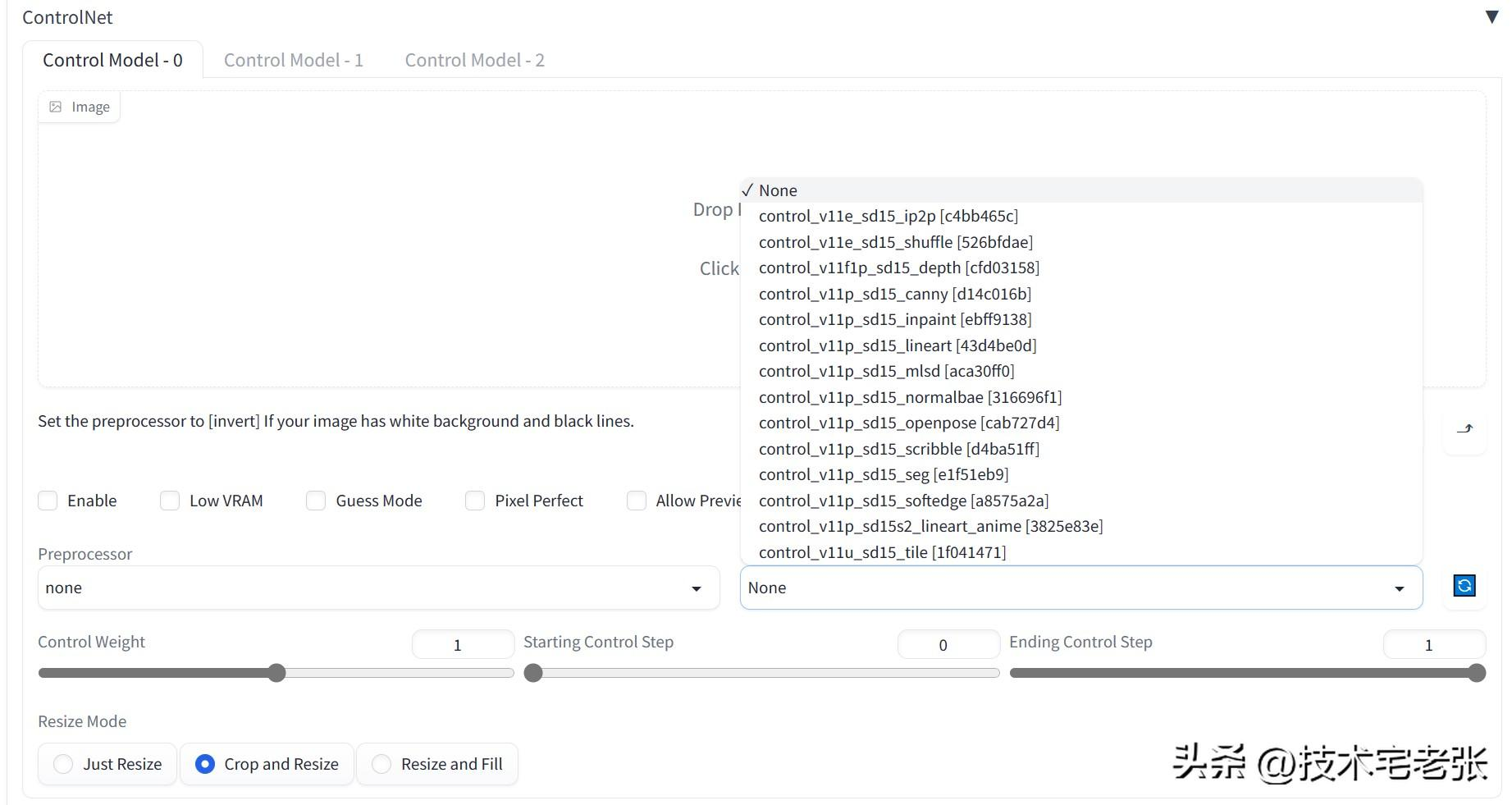Click the Model dropdown showing None

1080,588
